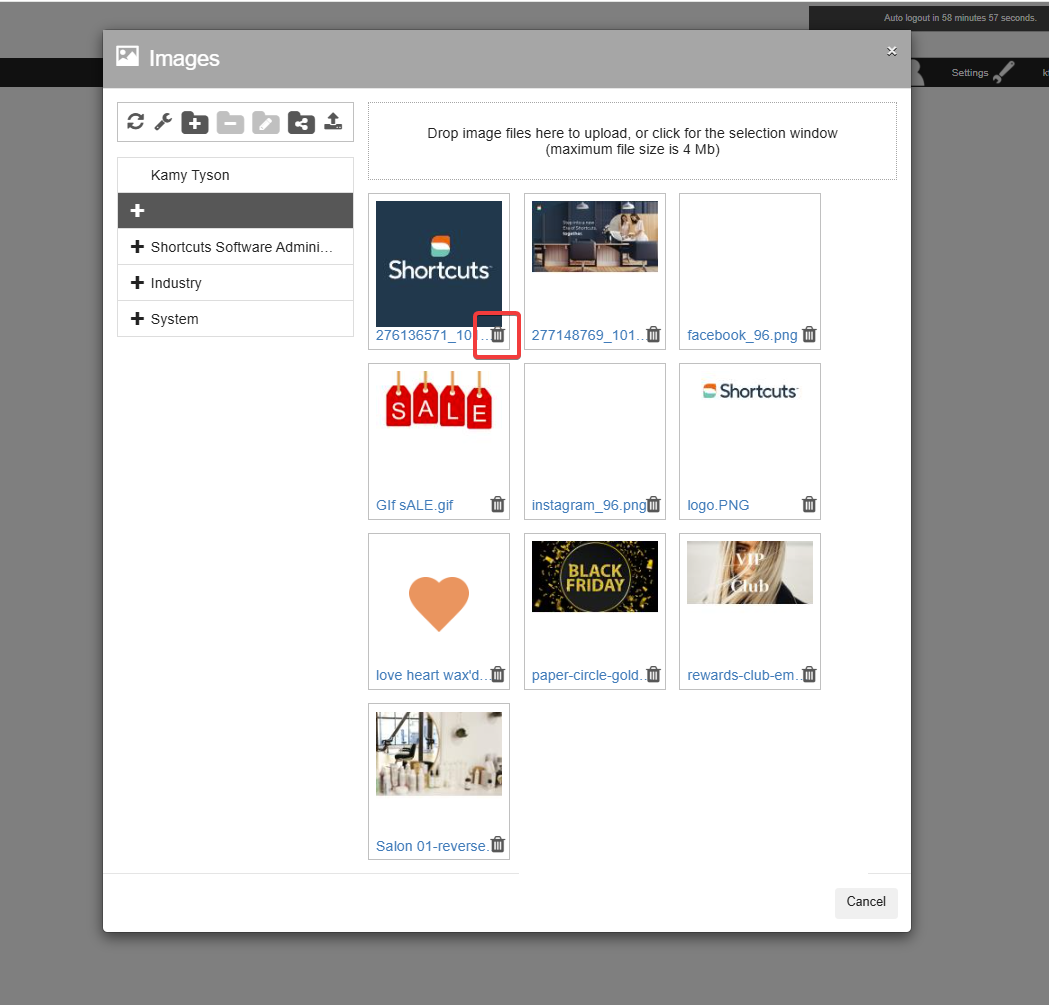
Task: Click the share folder icon
Action: (x=301, y=122)
